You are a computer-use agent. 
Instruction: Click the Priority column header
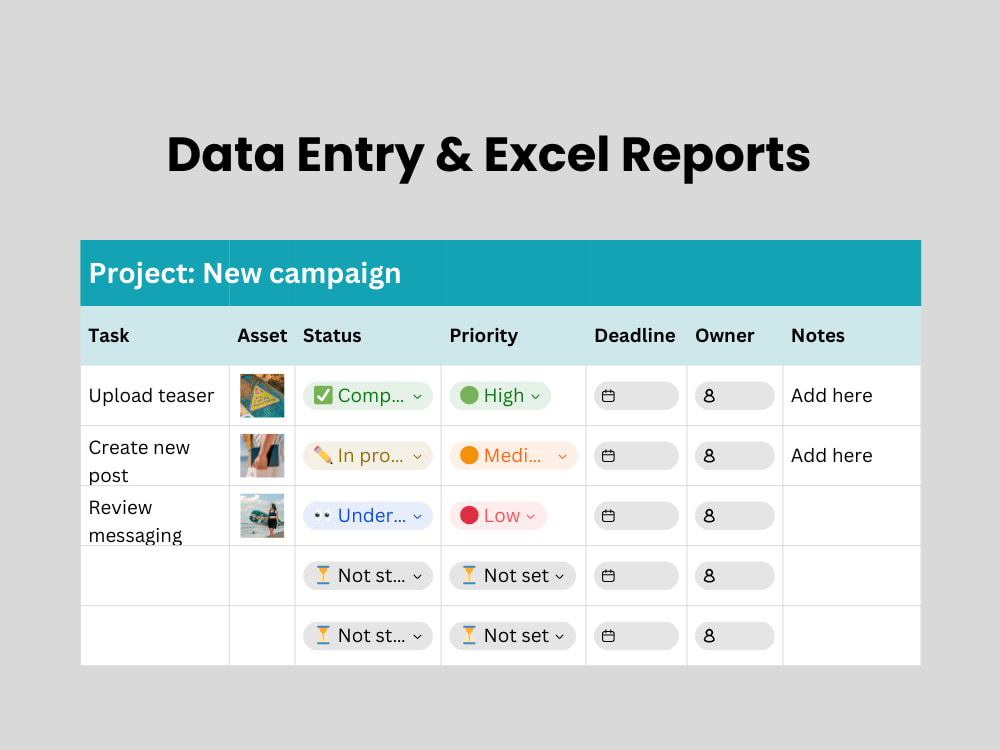point(483,335)
